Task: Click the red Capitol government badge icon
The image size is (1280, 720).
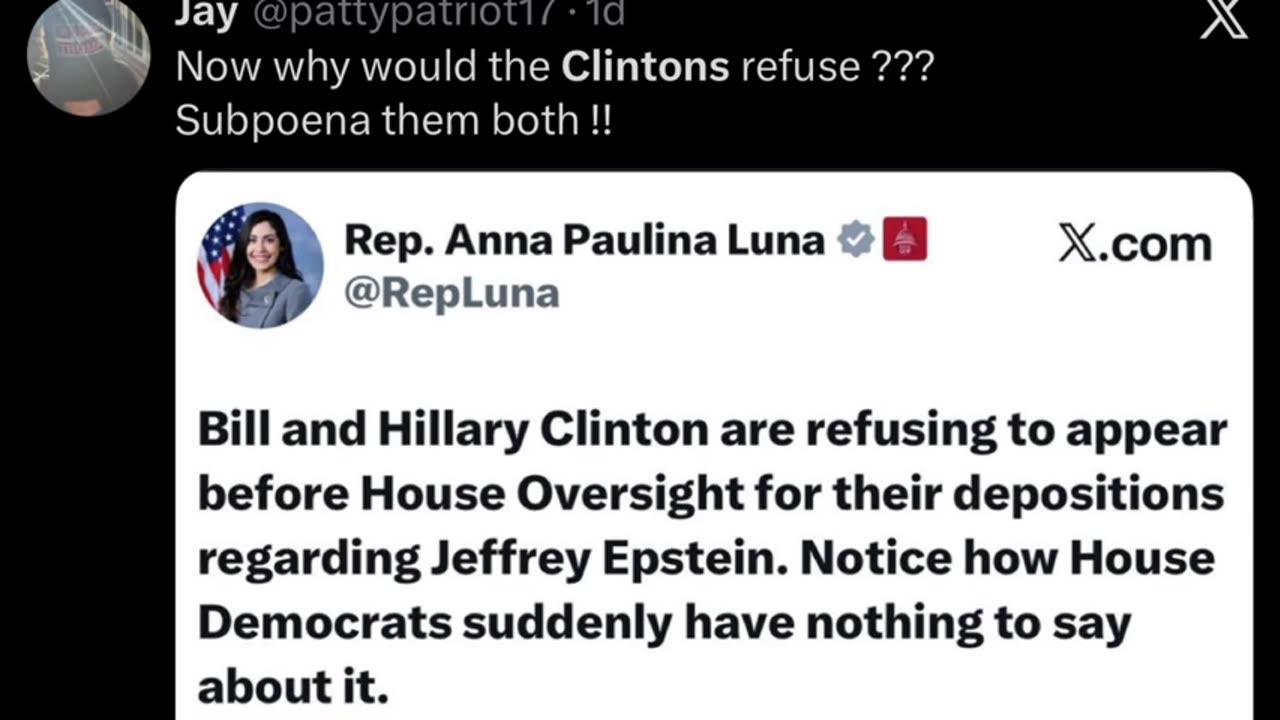Action: click(904, 240)
